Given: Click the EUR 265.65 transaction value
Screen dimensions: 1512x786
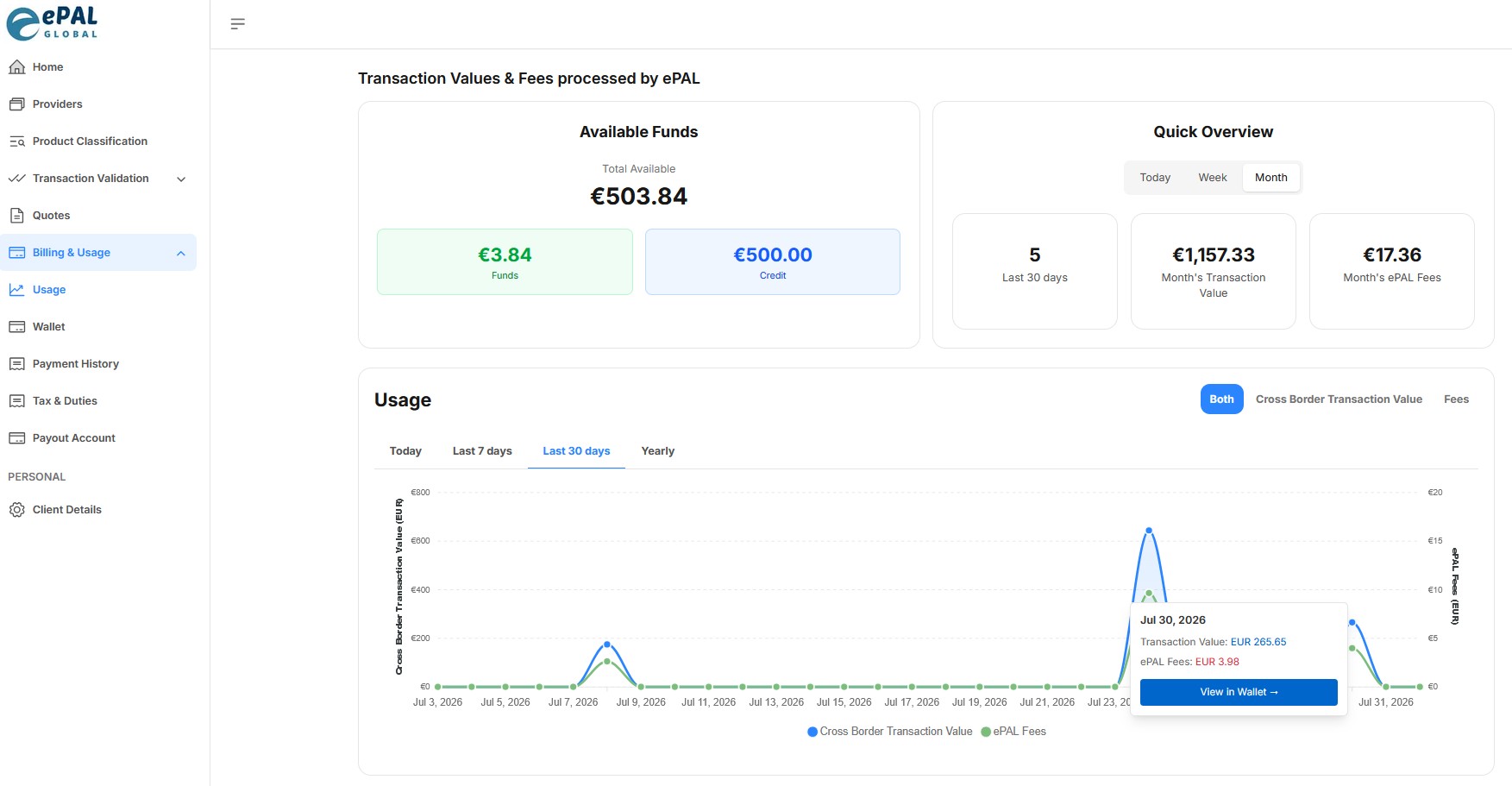Looking at the screenshot, I should pyautogui.click(x=1258, y=642).
